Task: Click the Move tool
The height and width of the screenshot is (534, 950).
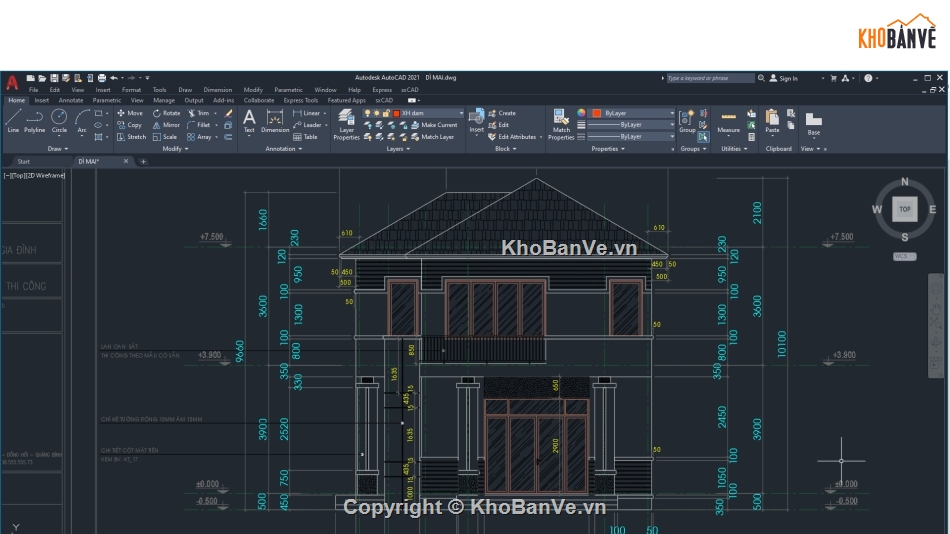Action: coord(130,113)
